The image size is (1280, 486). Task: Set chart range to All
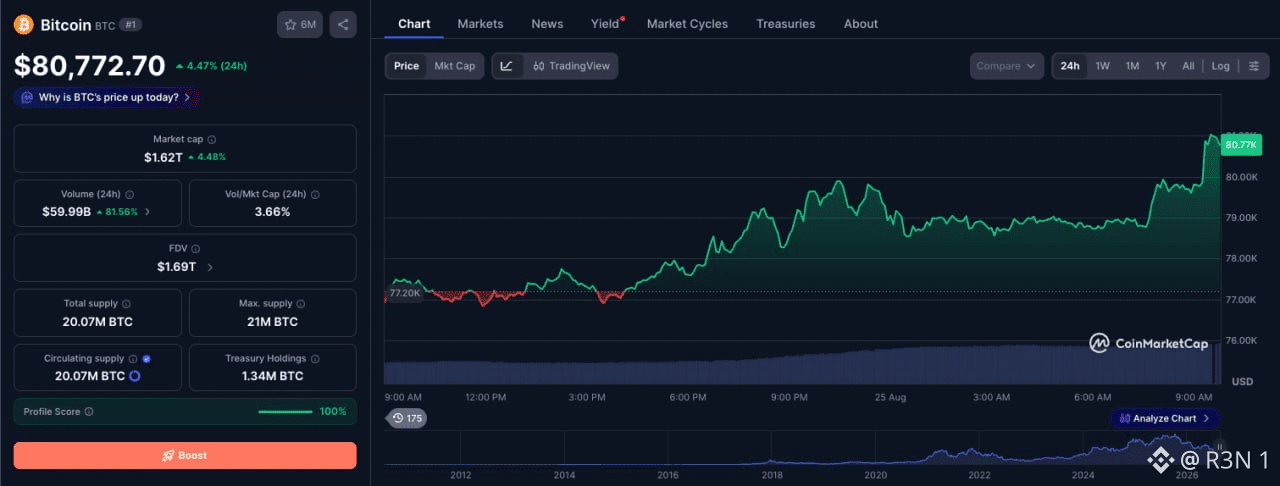point(1188,66)
